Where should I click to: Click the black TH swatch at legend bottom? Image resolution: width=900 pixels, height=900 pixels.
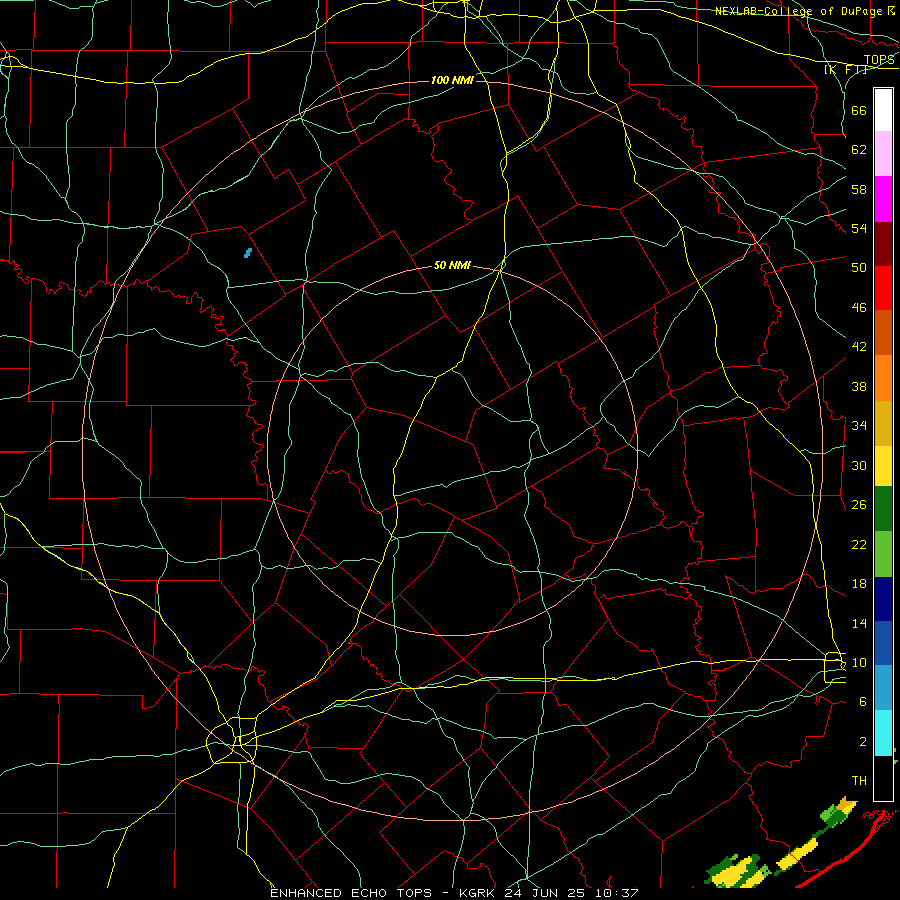click(x=883, y=778)
